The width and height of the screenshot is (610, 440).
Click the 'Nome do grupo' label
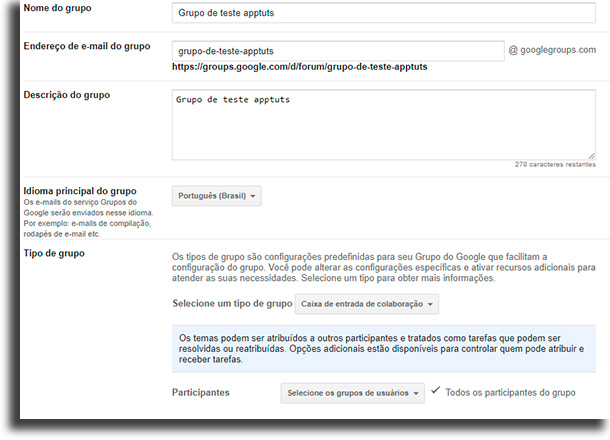point(58,8)
